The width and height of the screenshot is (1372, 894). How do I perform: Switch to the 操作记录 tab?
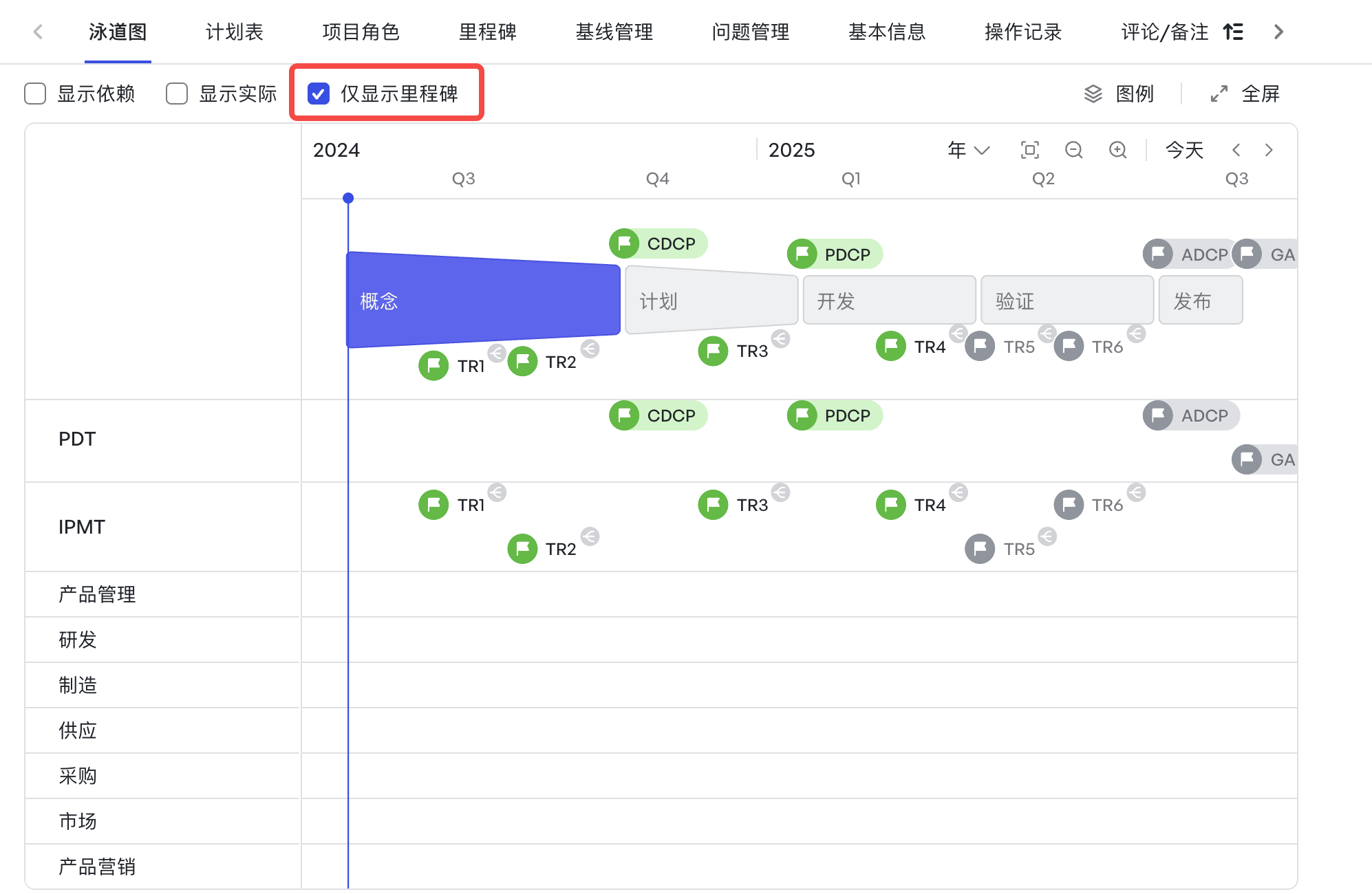[1023, 32]
